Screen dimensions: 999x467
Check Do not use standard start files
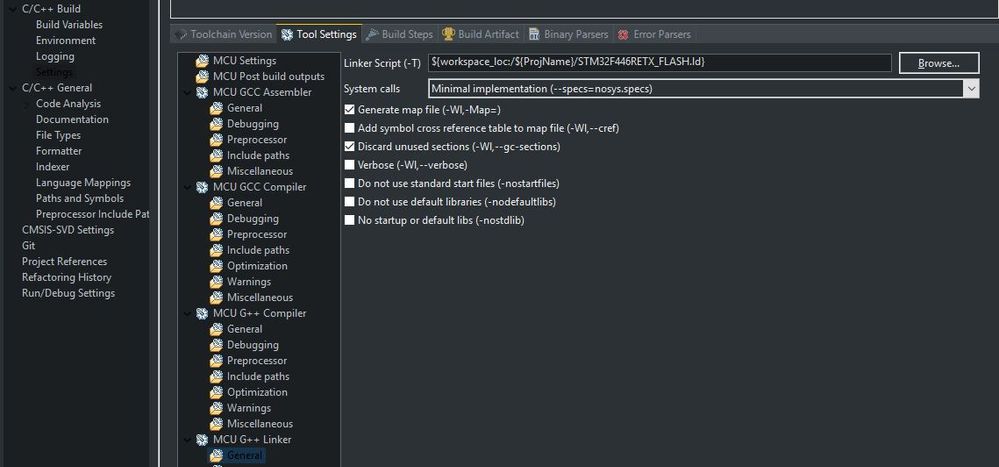349,183
